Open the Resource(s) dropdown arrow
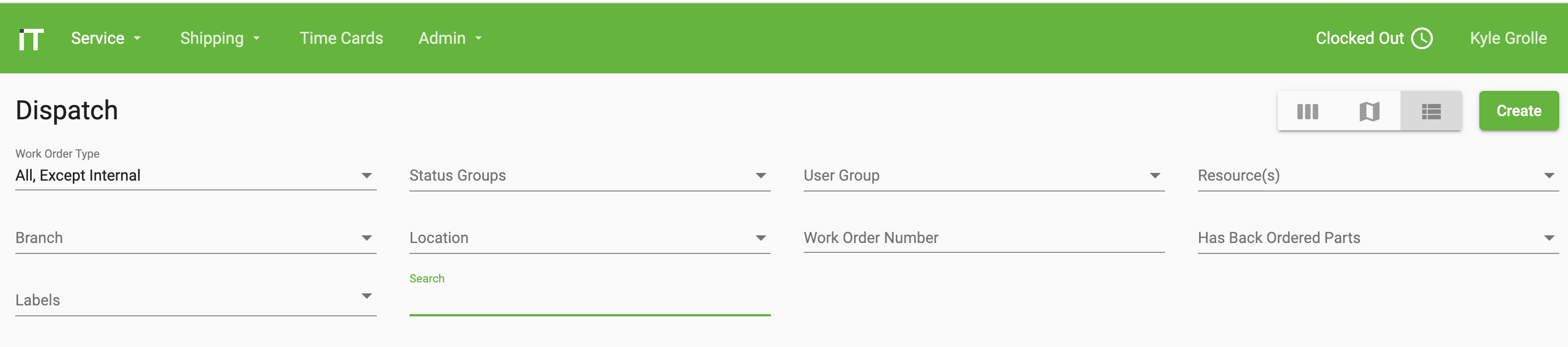 1548,176
